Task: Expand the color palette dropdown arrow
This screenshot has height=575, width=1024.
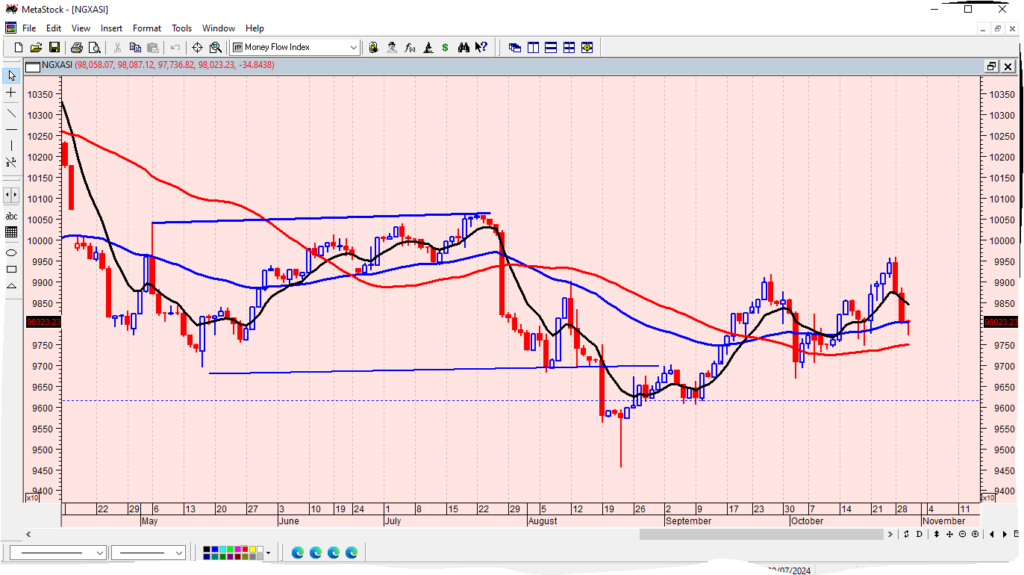Action: point(268,552)
